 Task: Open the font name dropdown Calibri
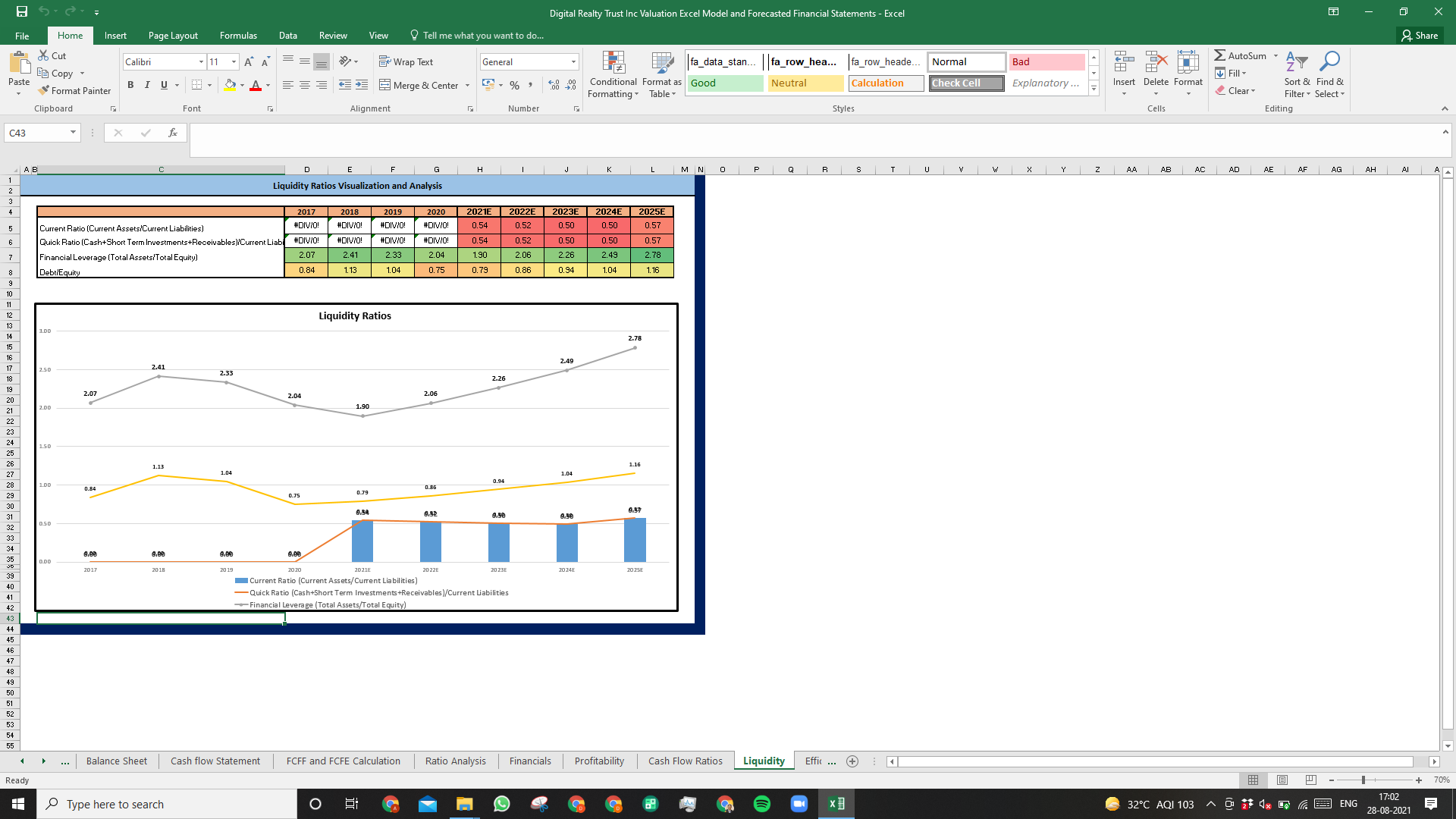[x=201, y=62]
